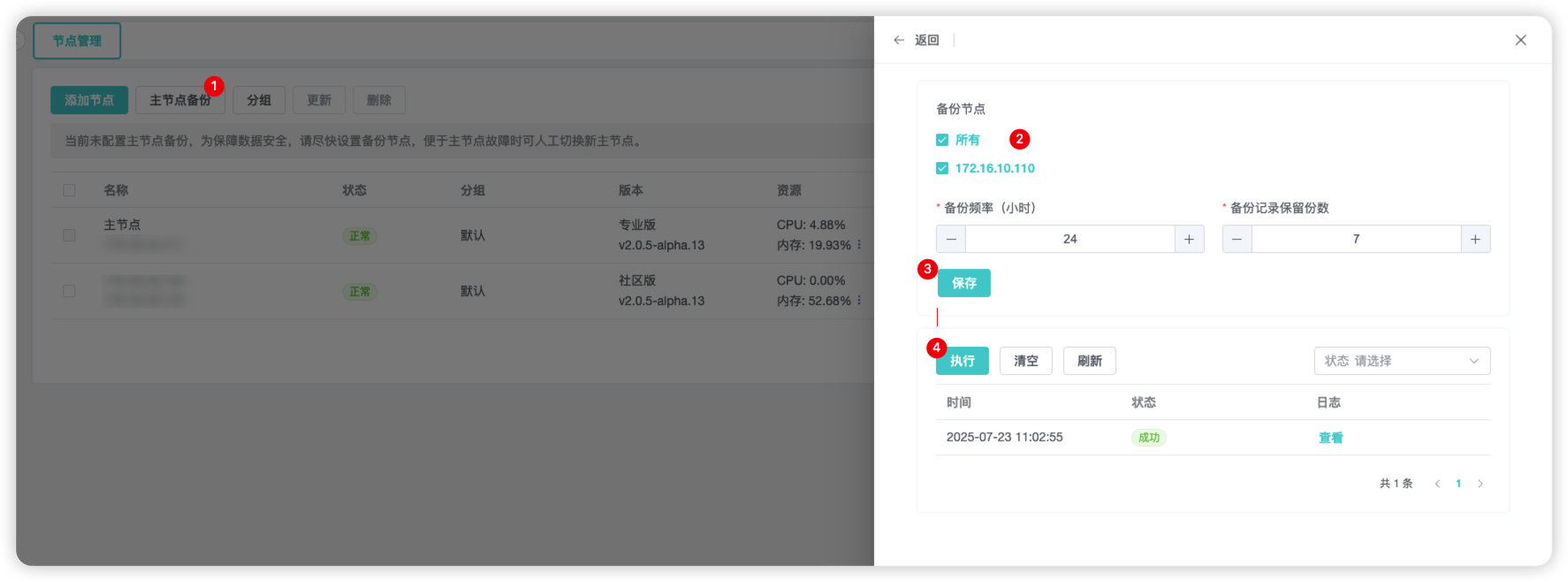Toggle select-all checkbox in table header
Viewport: 1568px width, 582px height.
[x=69, y=190]
